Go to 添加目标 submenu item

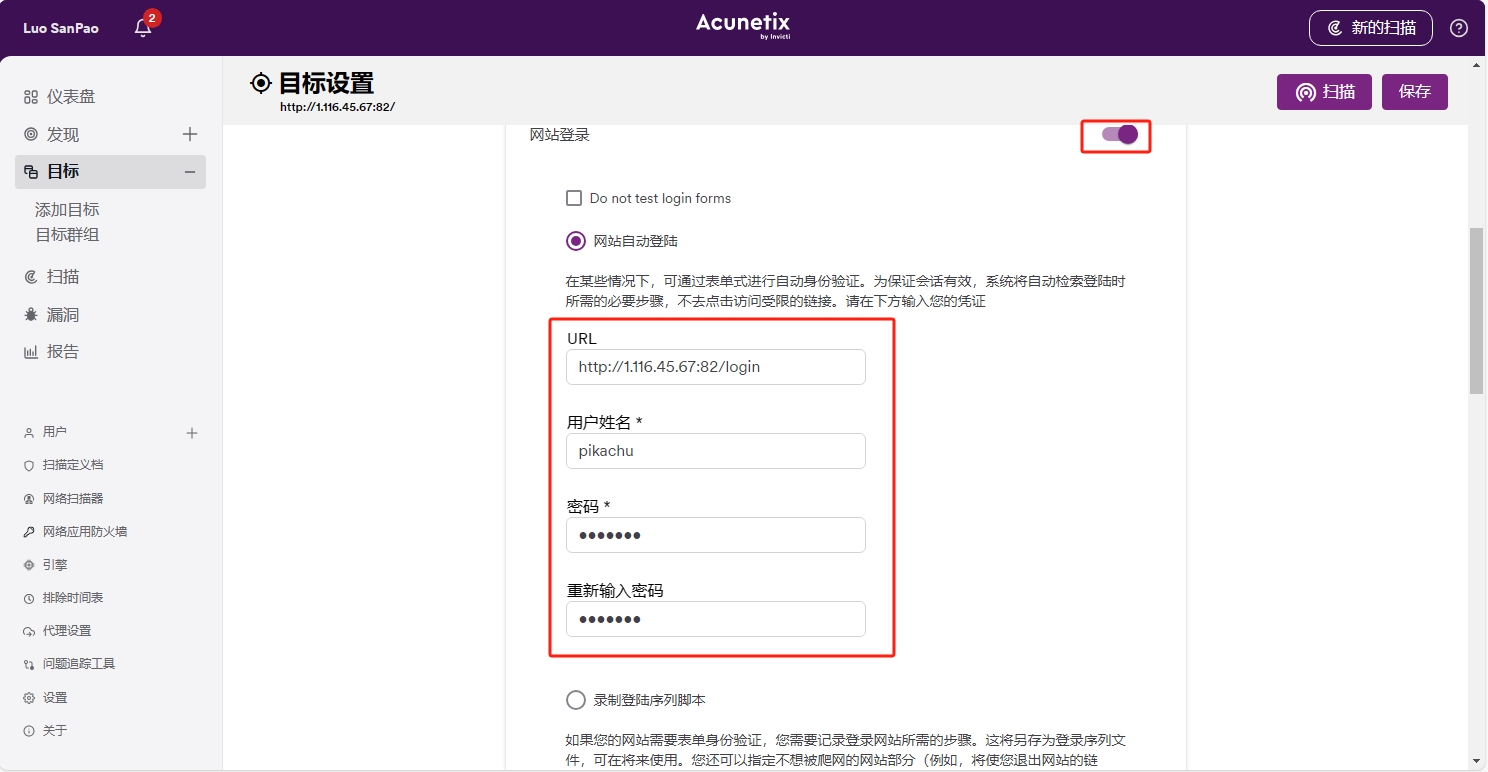point(67,210)
